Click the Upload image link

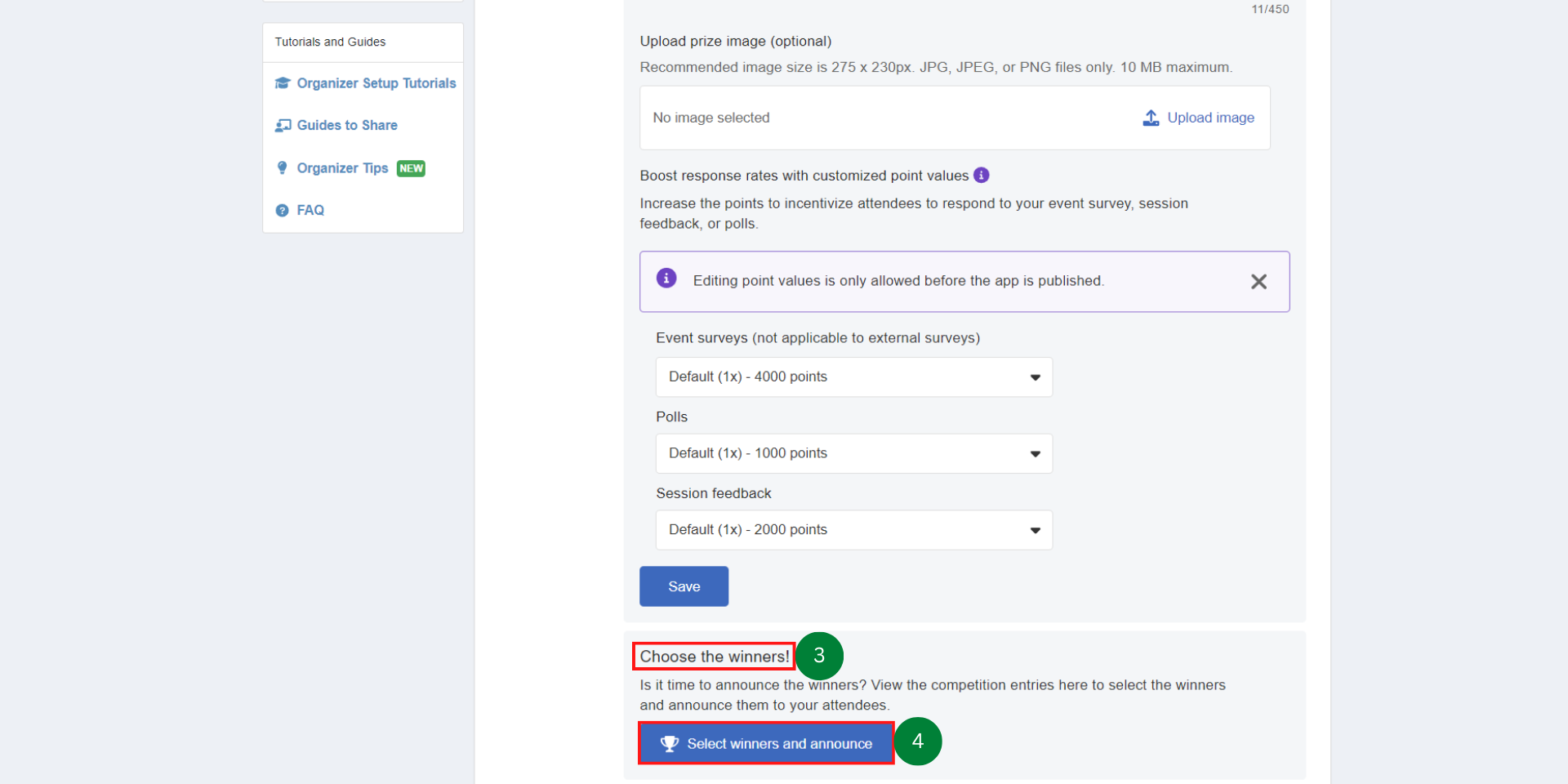click(x=1210, y=118)
